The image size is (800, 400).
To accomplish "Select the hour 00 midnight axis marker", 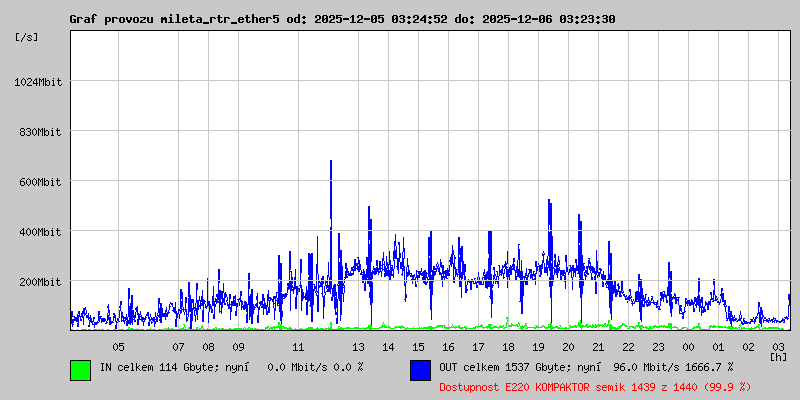I will coord(688,347).
